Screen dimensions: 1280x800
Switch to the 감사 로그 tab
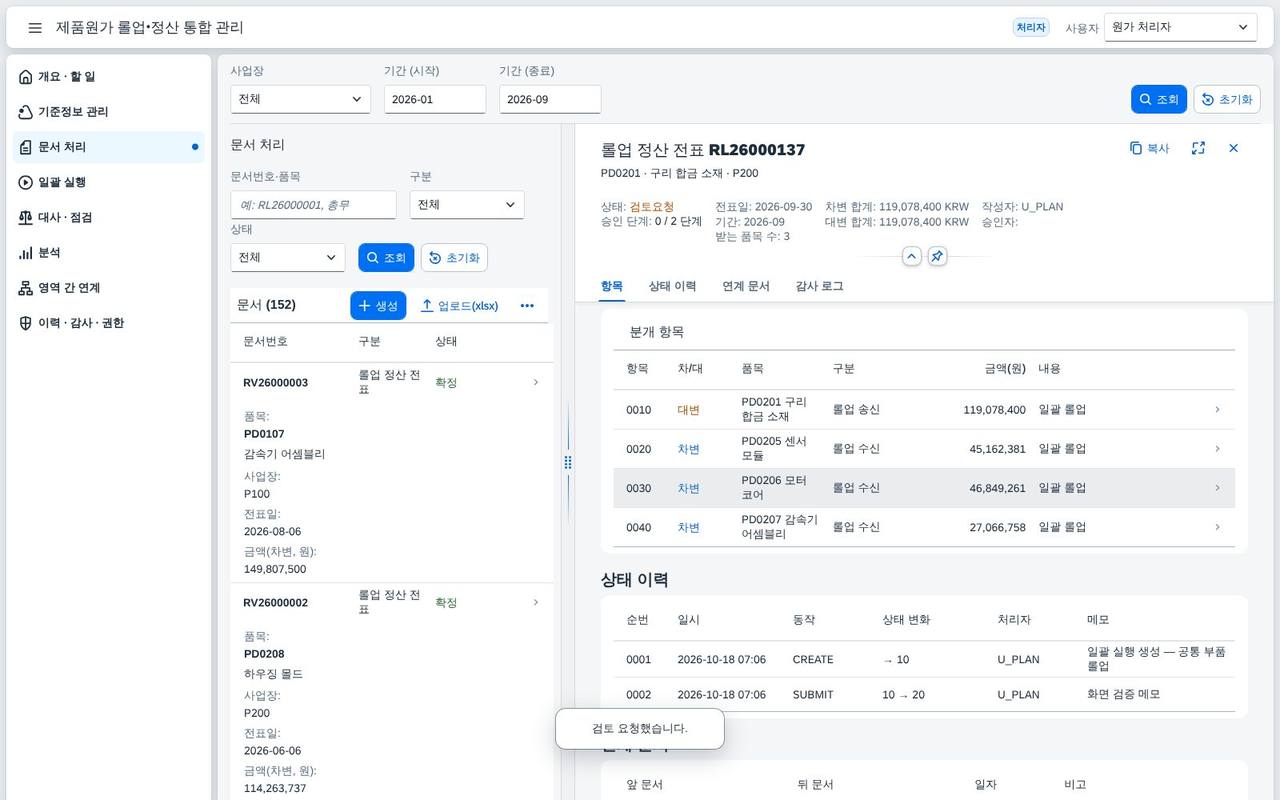819,286
